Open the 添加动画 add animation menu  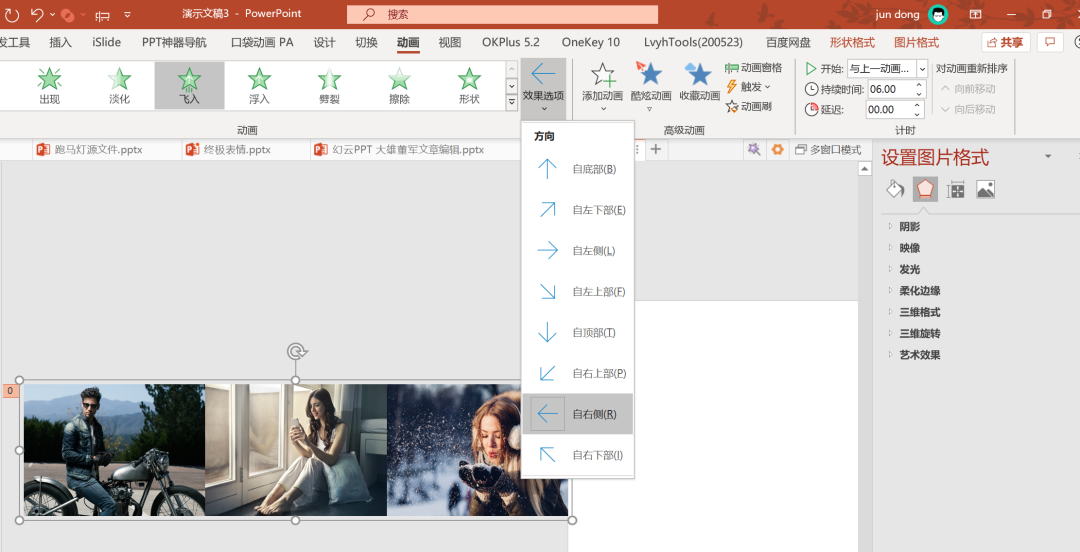[603, 87]
